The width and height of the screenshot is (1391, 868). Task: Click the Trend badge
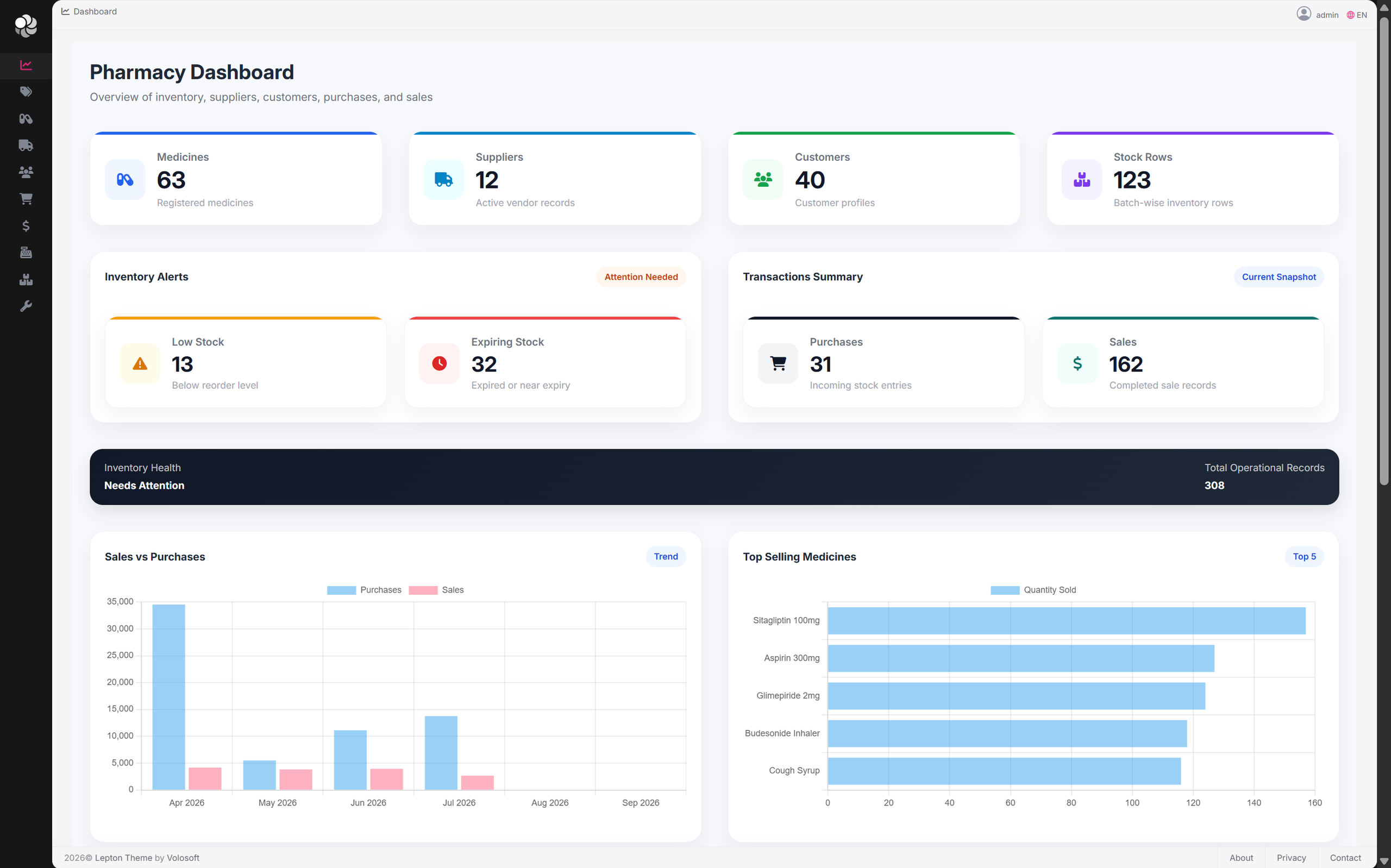[x=666, y=556]
